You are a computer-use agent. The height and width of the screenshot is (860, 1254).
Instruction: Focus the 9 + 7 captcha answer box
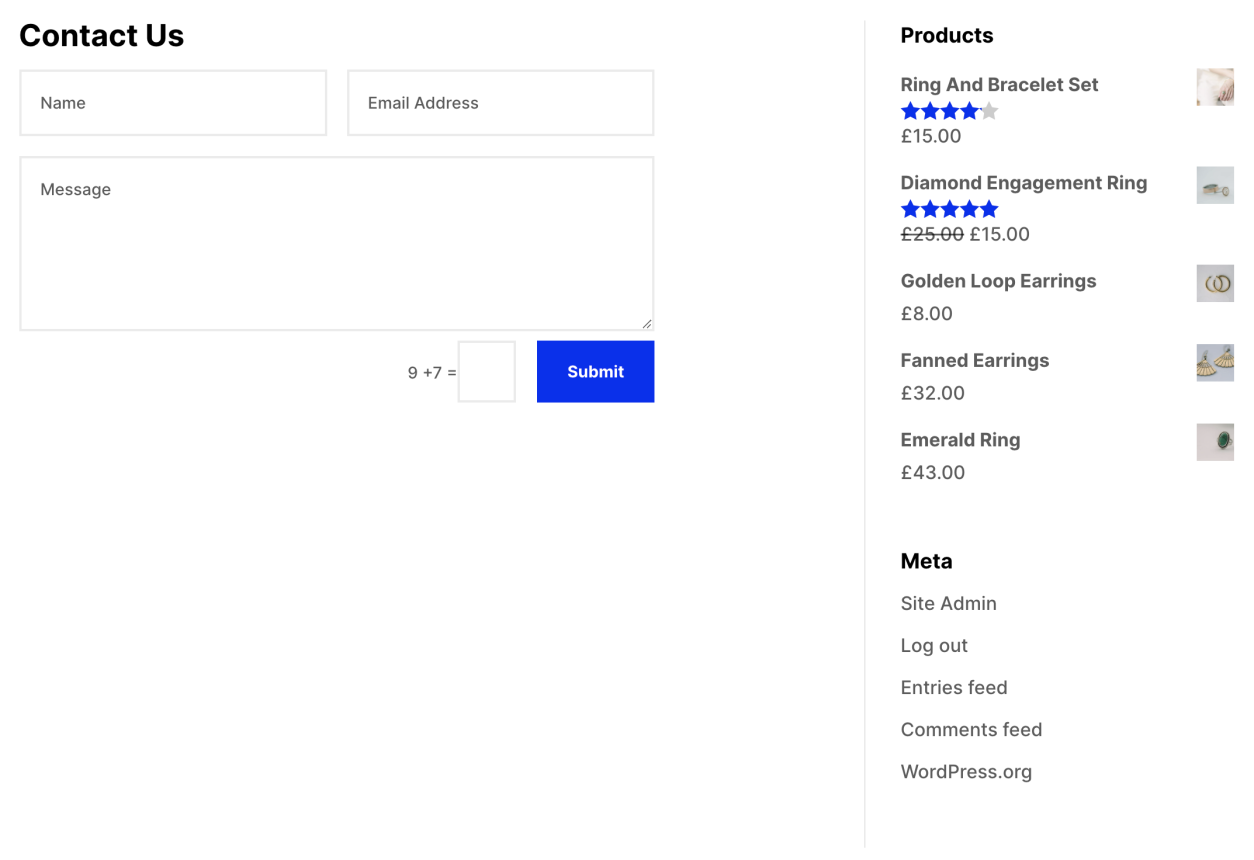(x=486, y=372)
